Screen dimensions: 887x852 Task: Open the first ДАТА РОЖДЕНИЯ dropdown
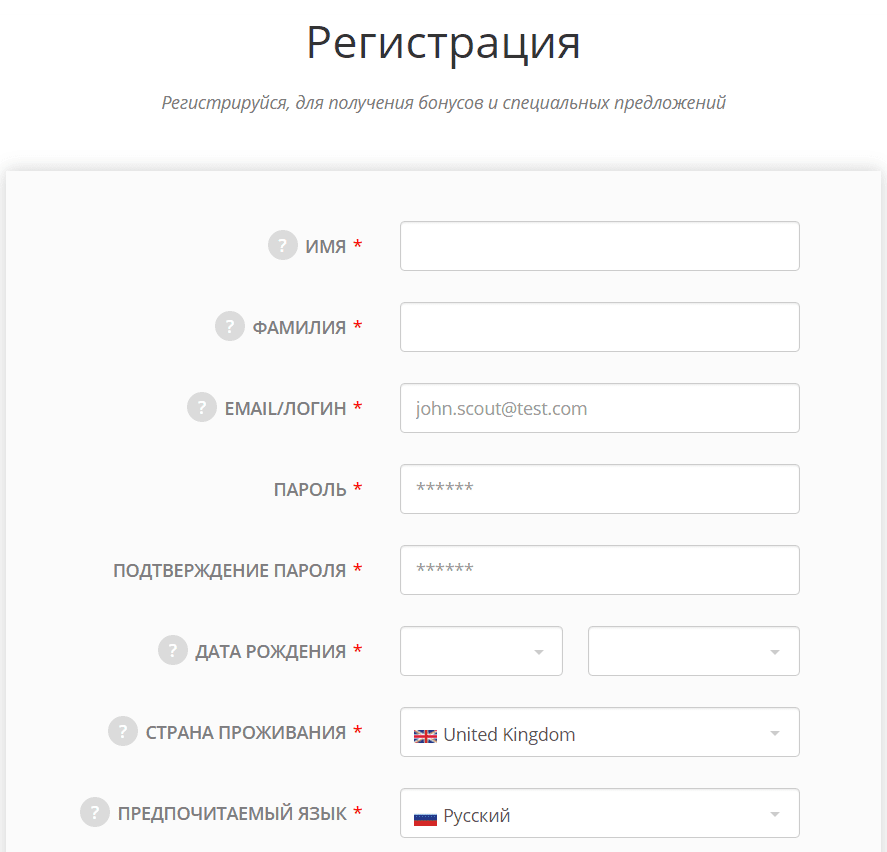pos(481,651)
